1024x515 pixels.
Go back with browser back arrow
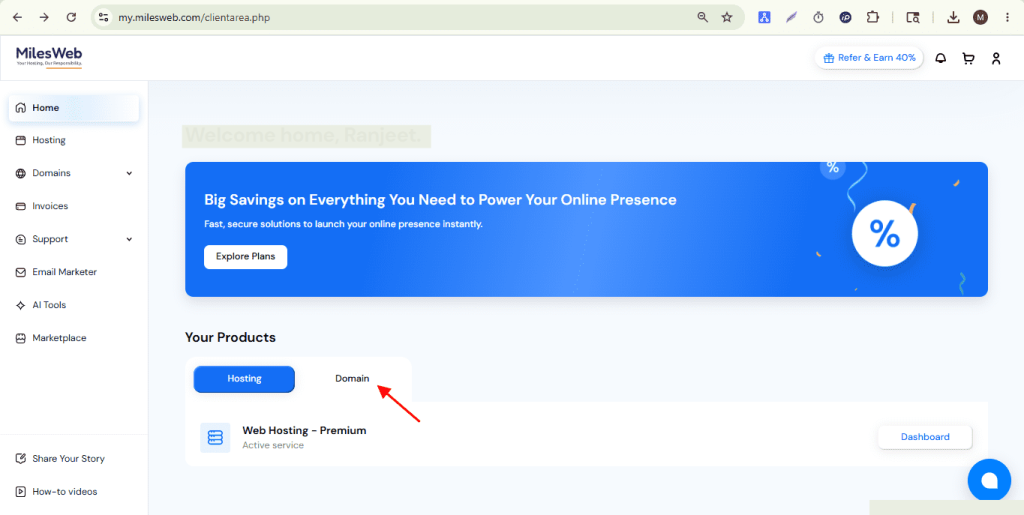(x=17, y=18)
